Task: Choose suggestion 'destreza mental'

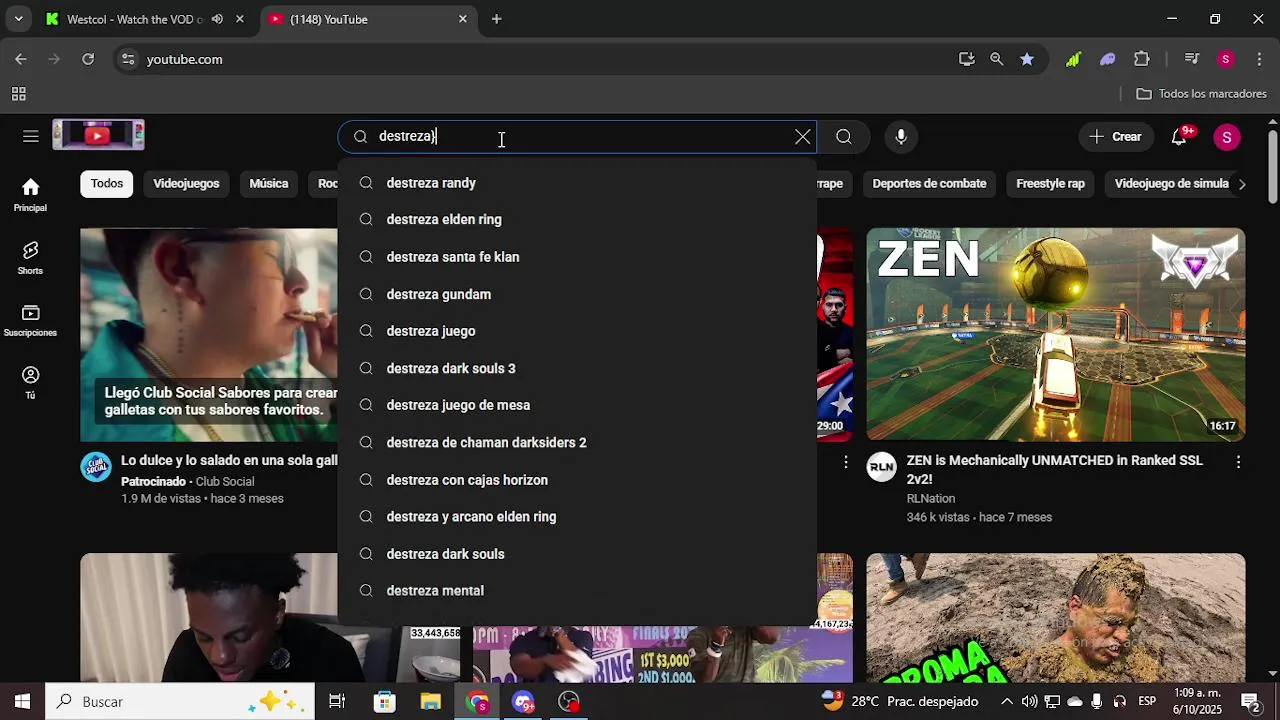Action: pyautogui.click(x=577, y=591)
